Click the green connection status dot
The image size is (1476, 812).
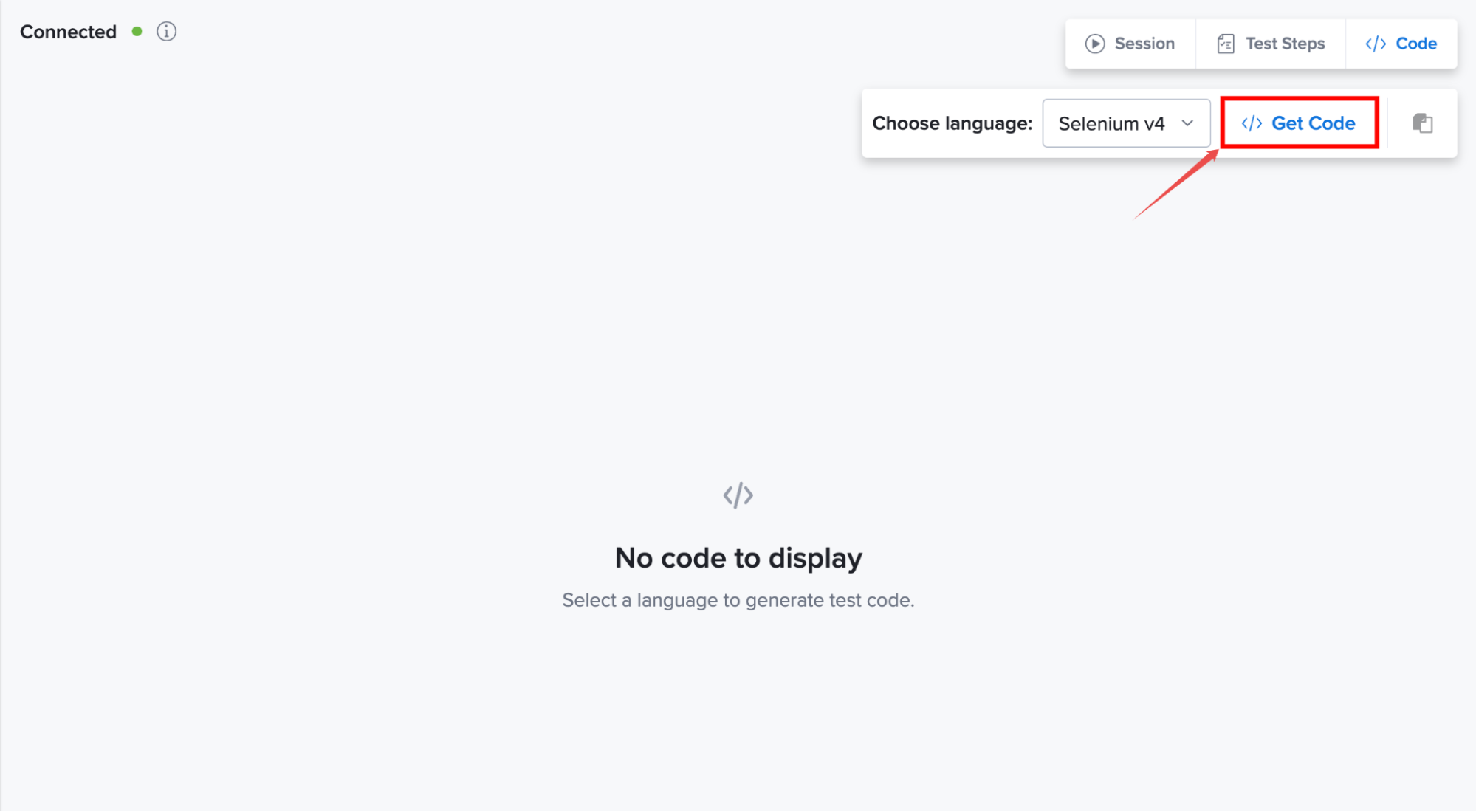point(137,32)
